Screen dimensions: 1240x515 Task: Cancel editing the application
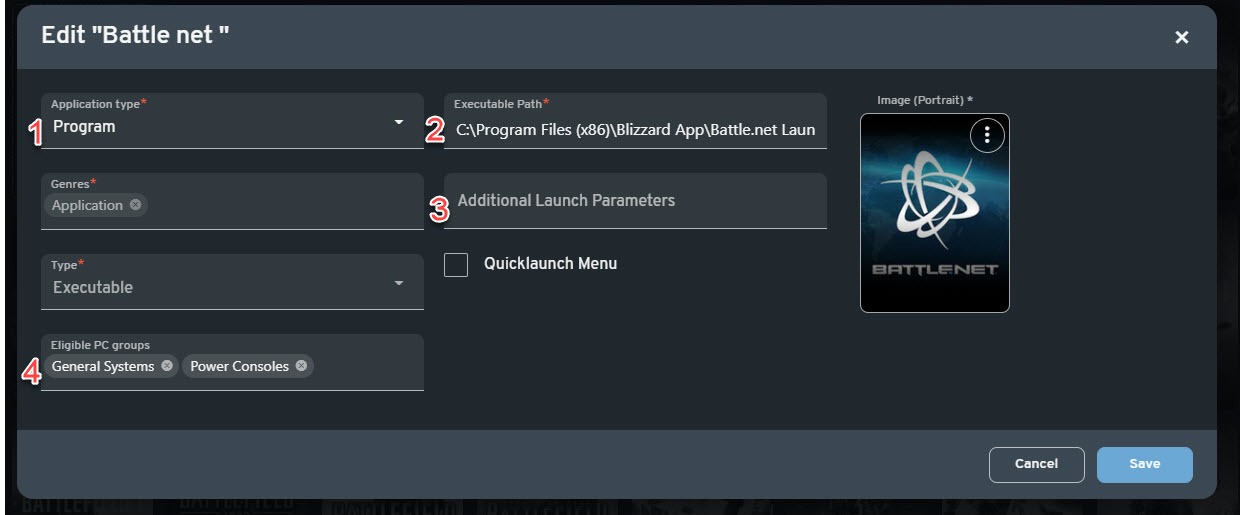coord(1036,464)
